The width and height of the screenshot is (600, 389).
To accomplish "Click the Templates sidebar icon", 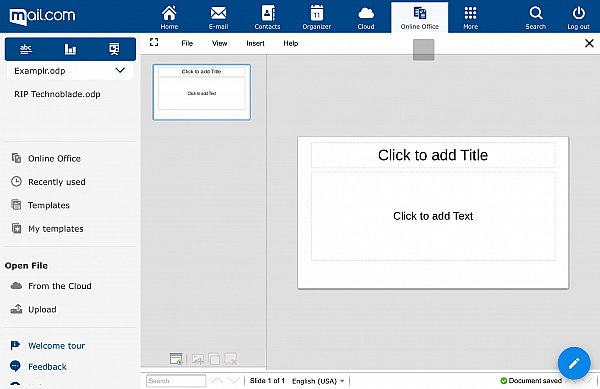I will [x=16, y=205].
